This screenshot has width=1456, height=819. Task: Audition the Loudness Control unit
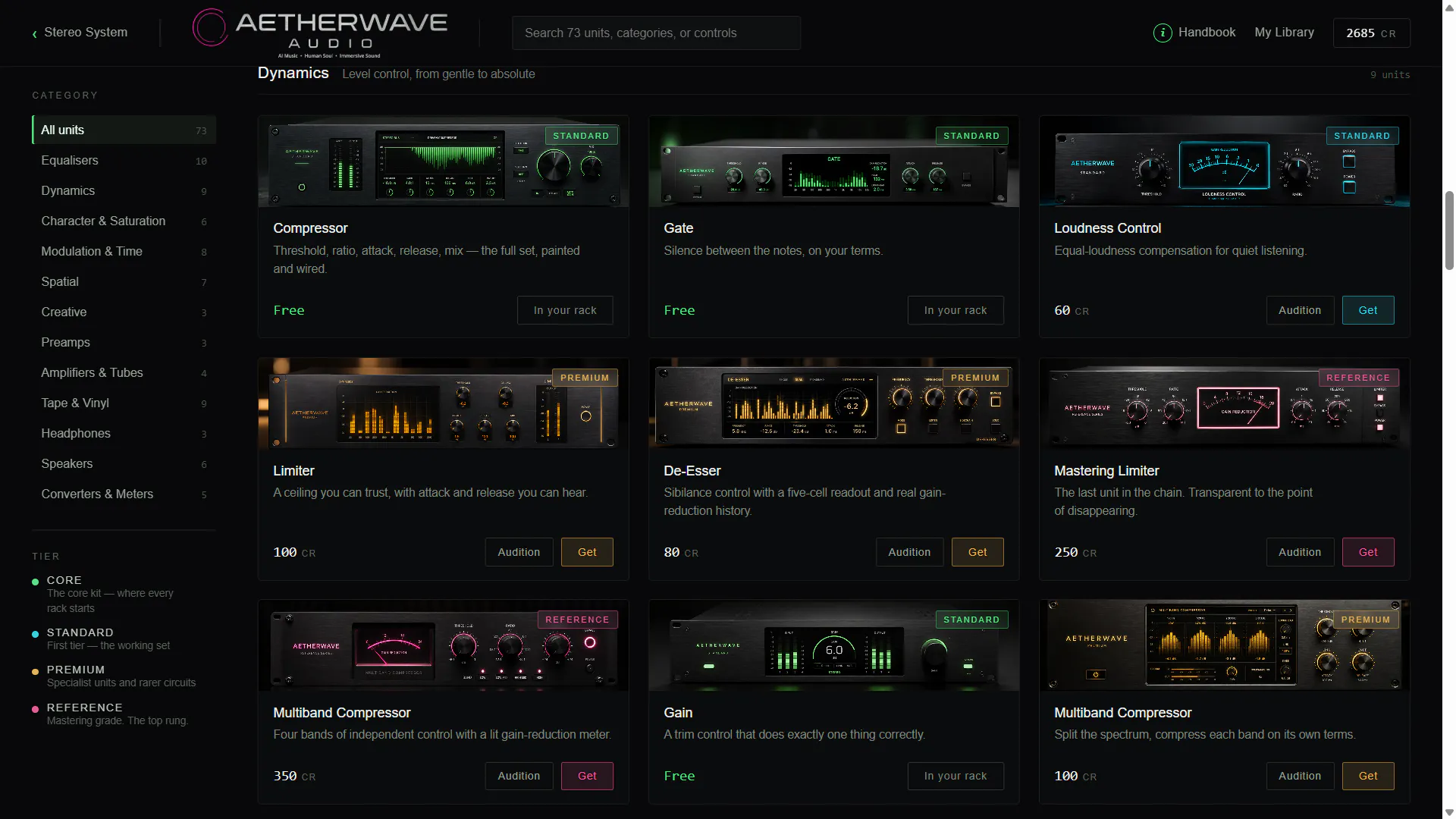click(1300, 310)
